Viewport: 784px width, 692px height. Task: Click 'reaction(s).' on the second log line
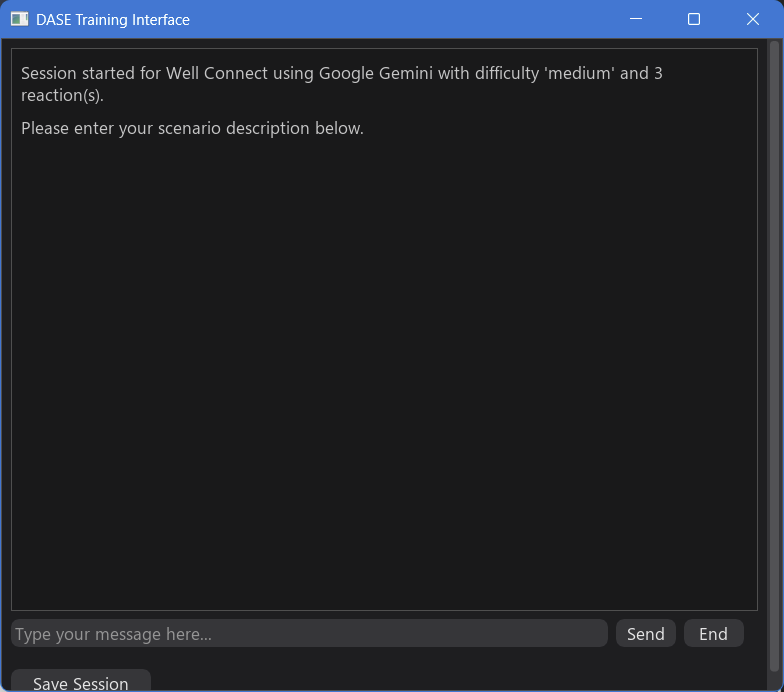tap(62, 96)
